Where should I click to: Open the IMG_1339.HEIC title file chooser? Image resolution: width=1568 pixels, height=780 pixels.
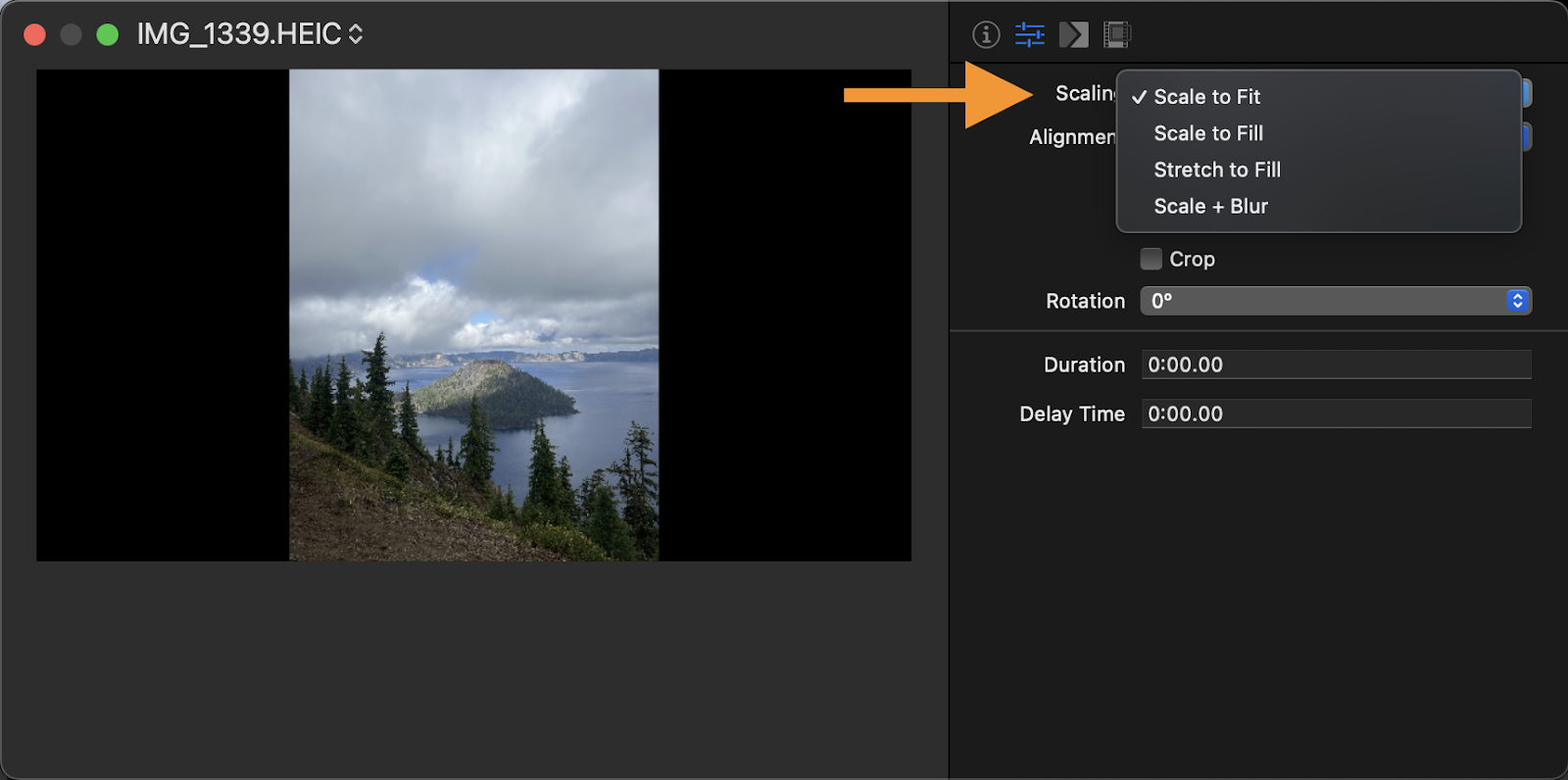point(250,34)
